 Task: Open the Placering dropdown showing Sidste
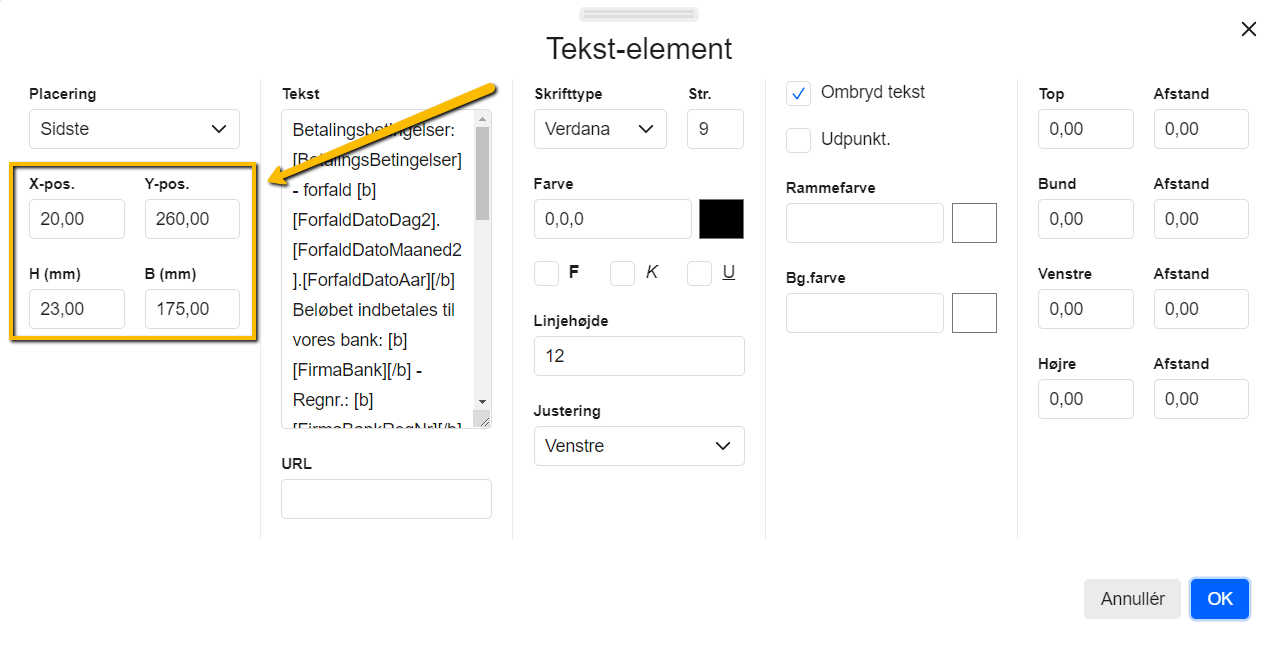point(134,129)
